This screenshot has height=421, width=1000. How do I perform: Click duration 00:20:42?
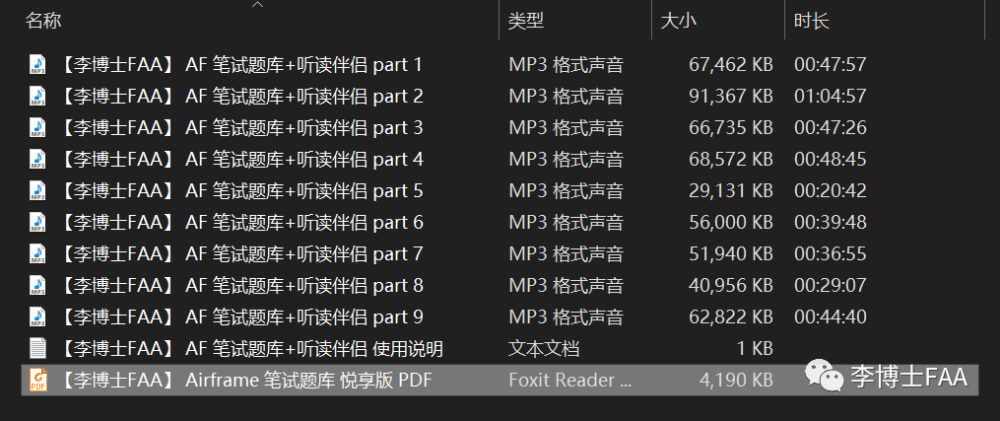pyautogui.click(x=830, y=191)
